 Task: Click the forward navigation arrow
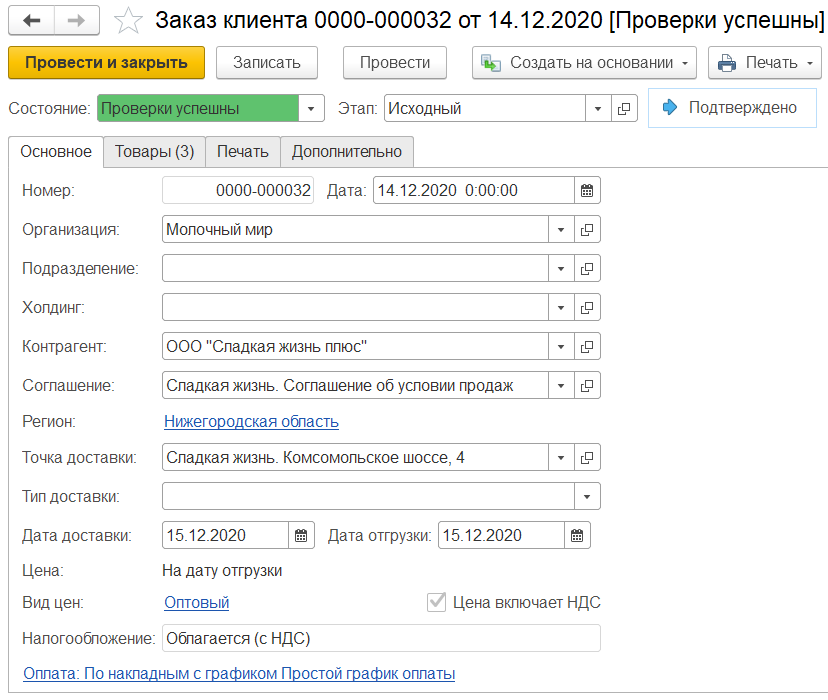pyautogui.click(x=76, y=19)
